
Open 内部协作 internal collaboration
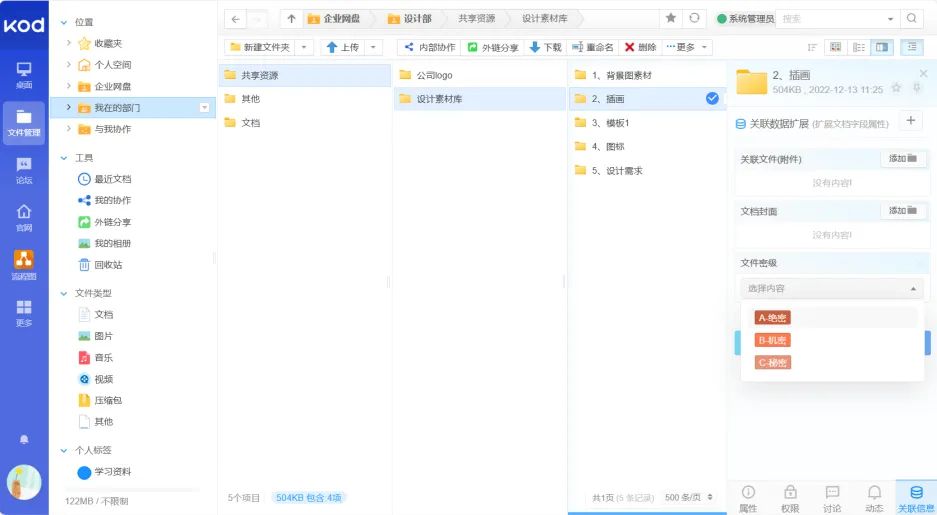(430, 47)
